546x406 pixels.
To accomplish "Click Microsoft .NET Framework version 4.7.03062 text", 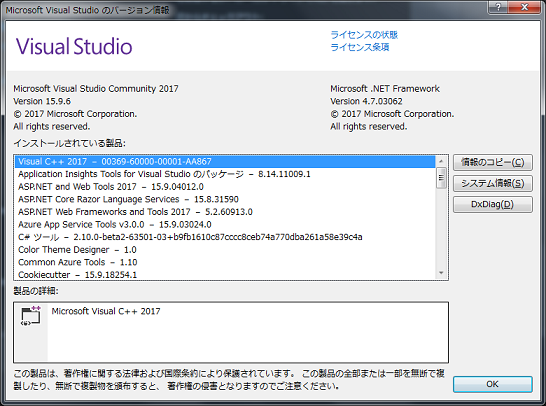I will tap(366, 101).
